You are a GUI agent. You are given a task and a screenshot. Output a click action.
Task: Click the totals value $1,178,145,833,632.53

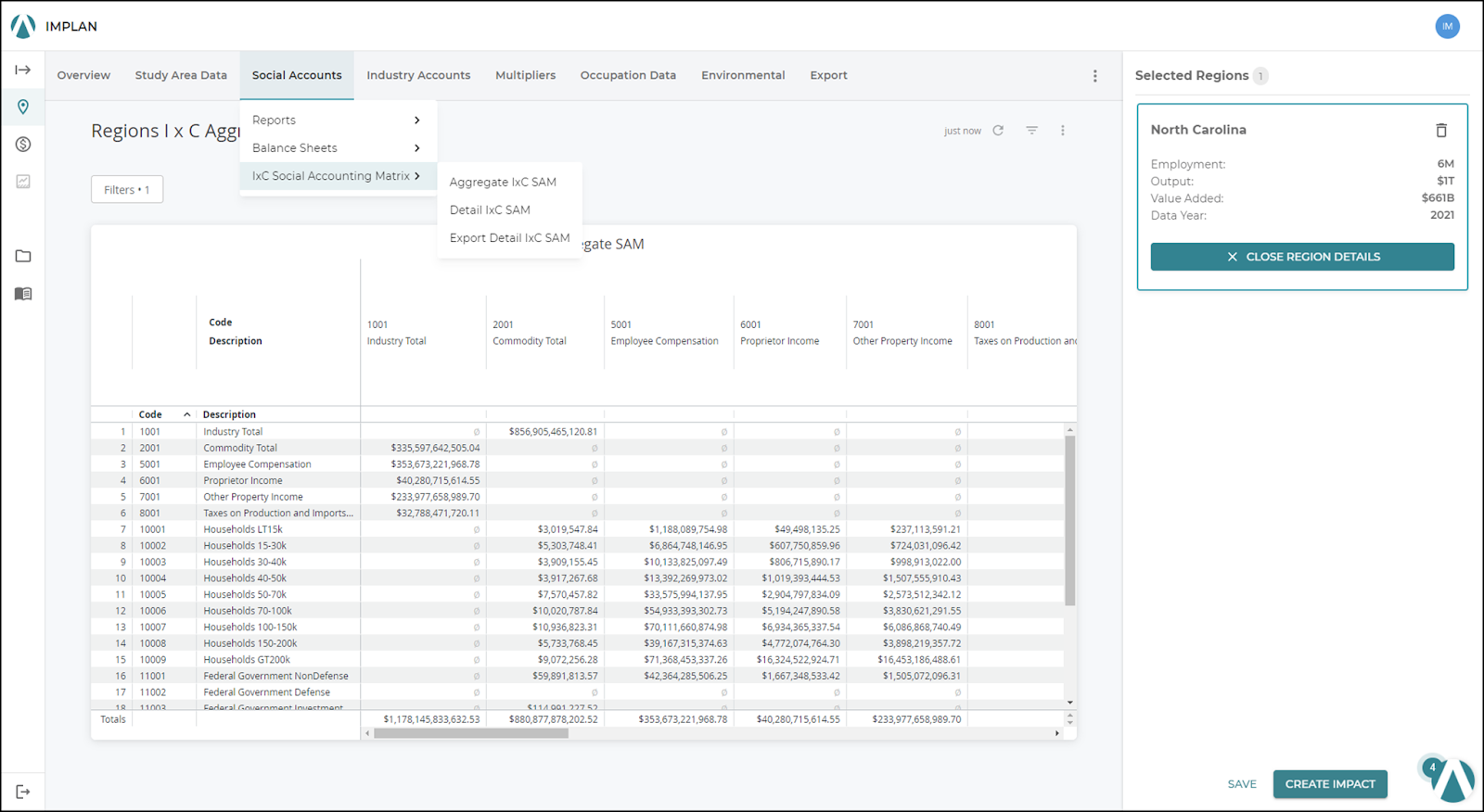pyautogui.click(x=431, y=718)
